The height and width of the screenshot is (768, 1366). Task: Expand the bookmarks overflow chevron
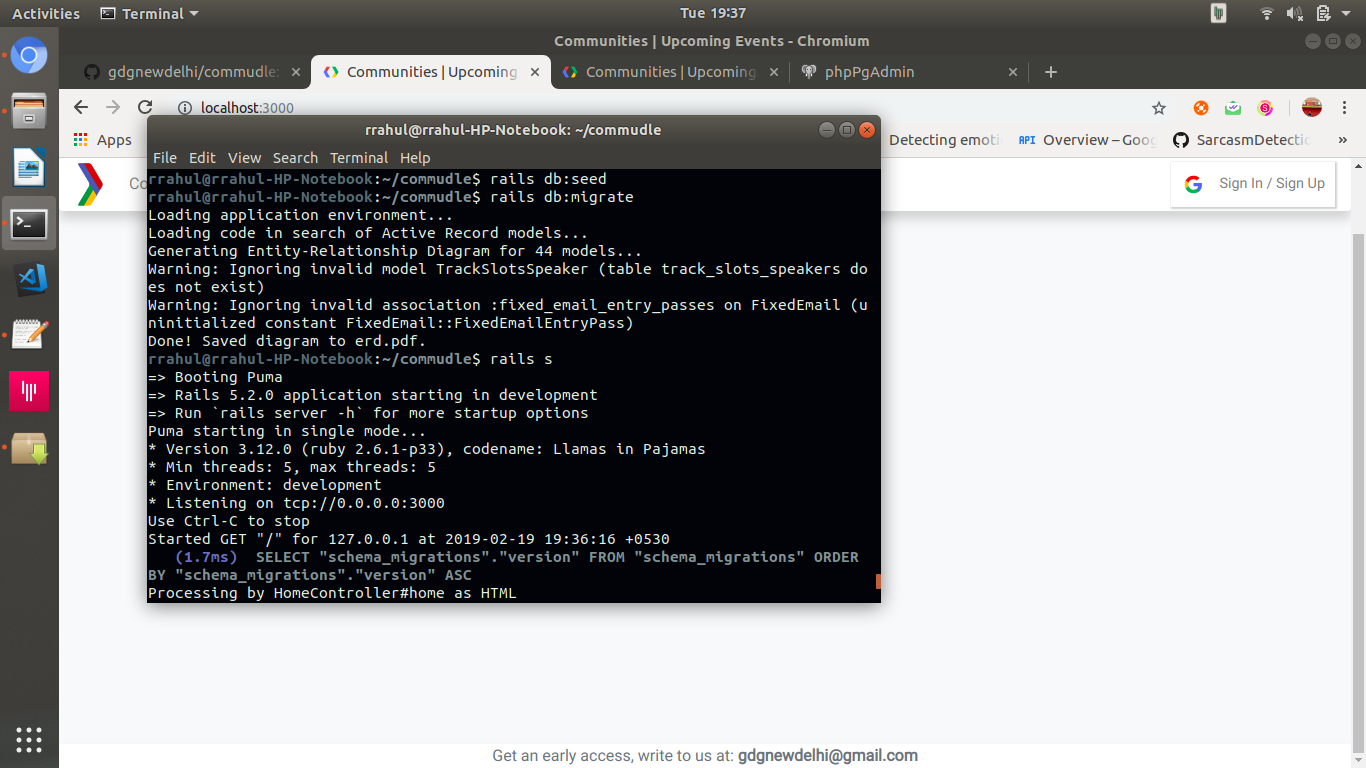click(1343, 140)
